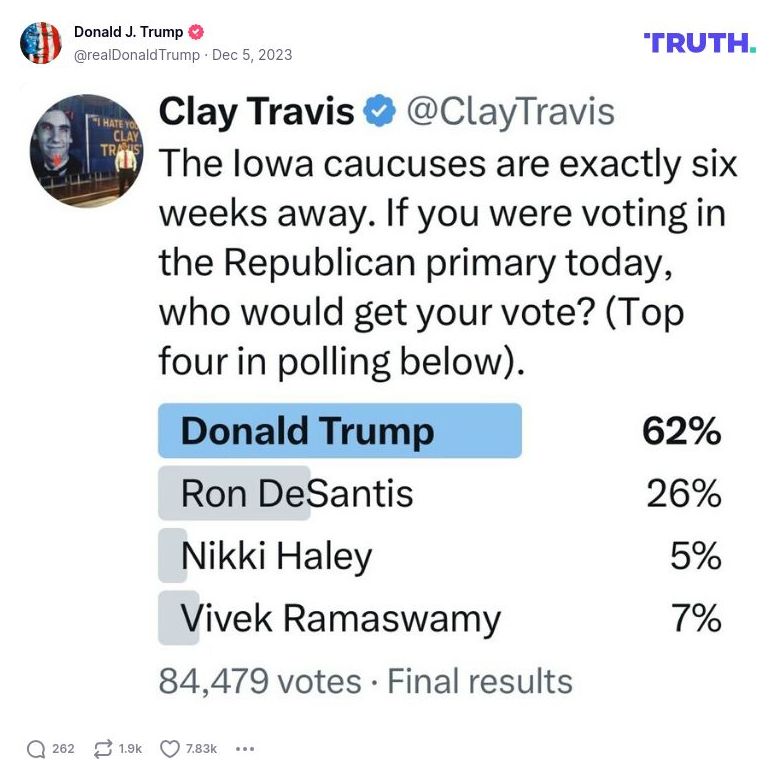This screenshot has width=777, height=779.
Task: Click the ReTruth arrows icon
Action: pos(102,748)
